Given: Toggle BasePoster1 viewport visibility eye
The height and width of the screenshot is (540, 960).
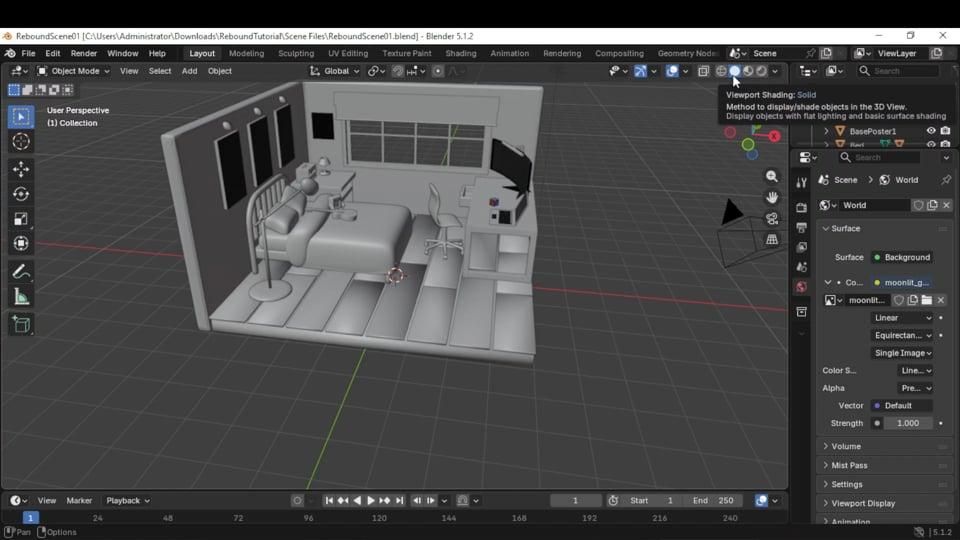Looking at the screenshot, I should point(931,131).
